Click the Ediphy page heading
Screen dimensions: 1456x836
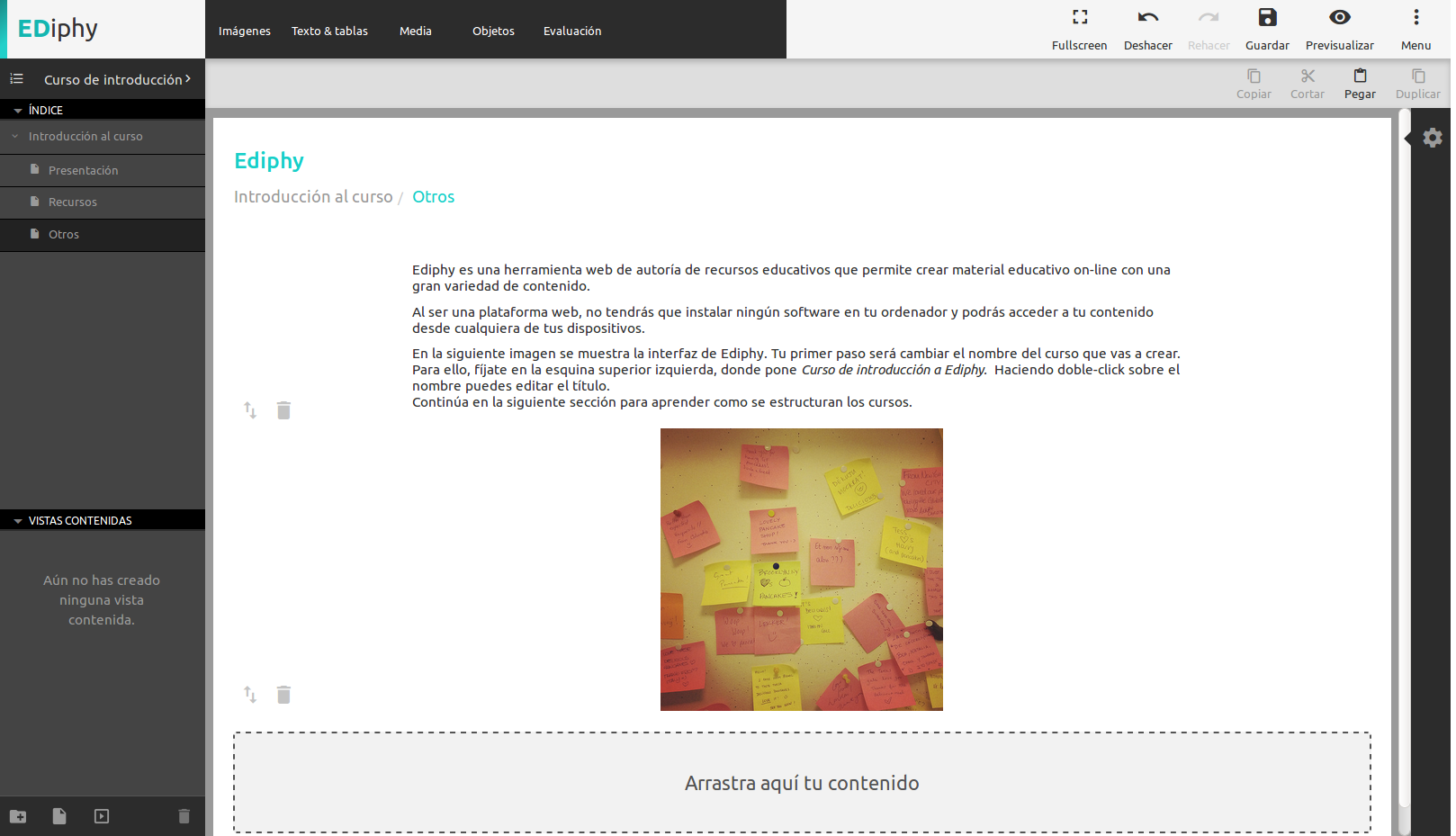269,161
